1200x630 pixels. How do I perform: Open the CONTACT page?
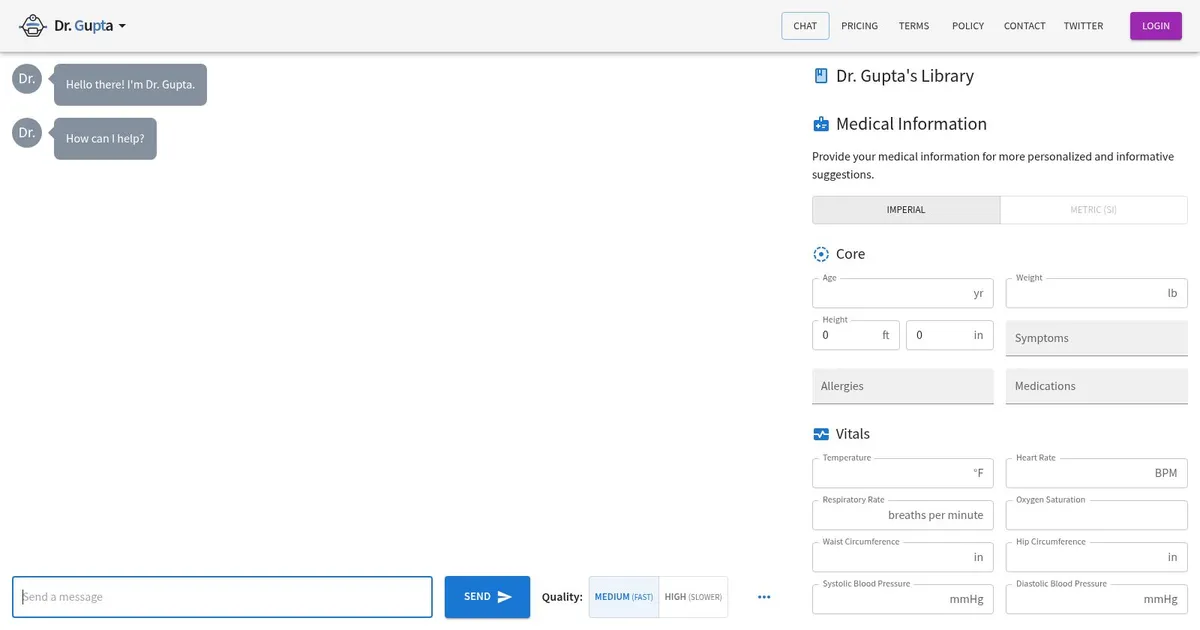pos(1024,26)
